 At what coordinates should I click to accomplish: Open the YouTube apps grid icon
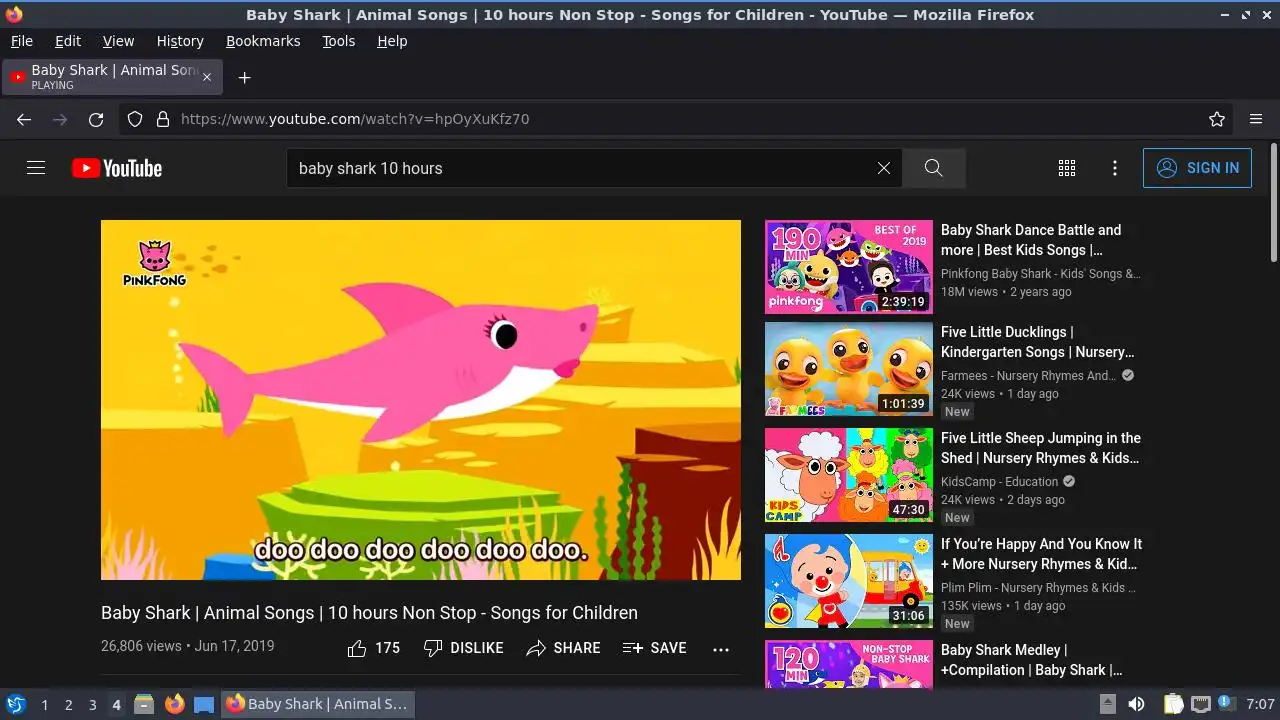(1067, 168)
